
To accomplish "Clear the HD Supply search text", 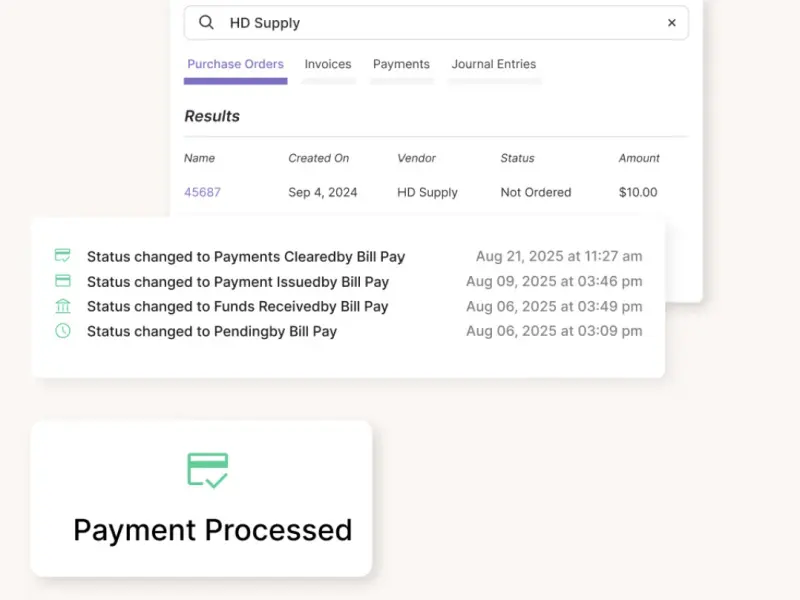I will [x=672, y=23].
